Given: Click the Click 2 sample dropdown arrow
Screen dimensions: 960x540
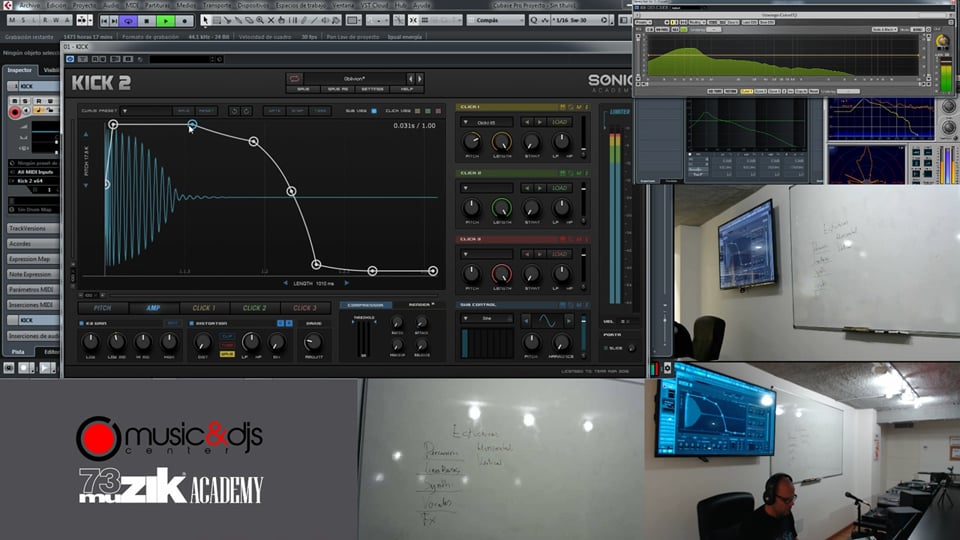Looking at the screenshot, I should point(465,188).
